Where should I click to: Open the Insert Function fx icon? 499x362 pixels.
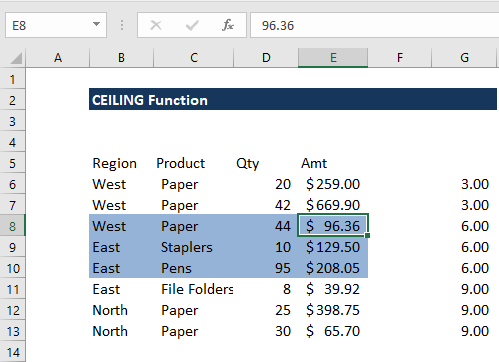tap(228, 25)
